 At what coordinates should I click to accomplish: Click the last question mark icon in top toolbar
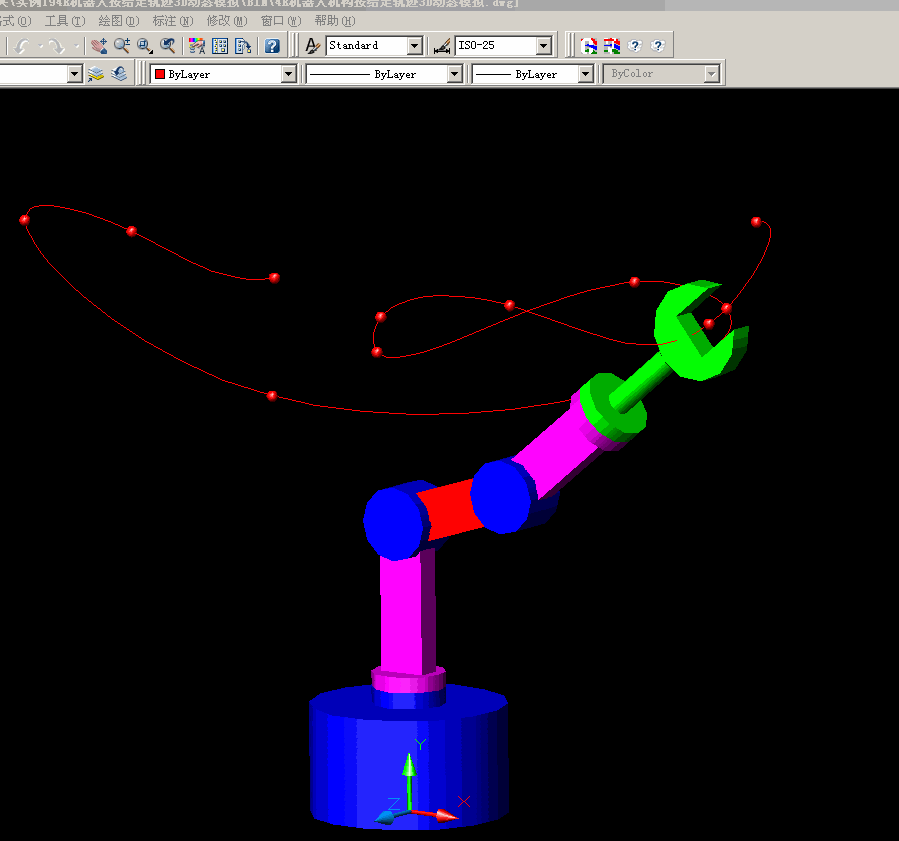[658, 46]
